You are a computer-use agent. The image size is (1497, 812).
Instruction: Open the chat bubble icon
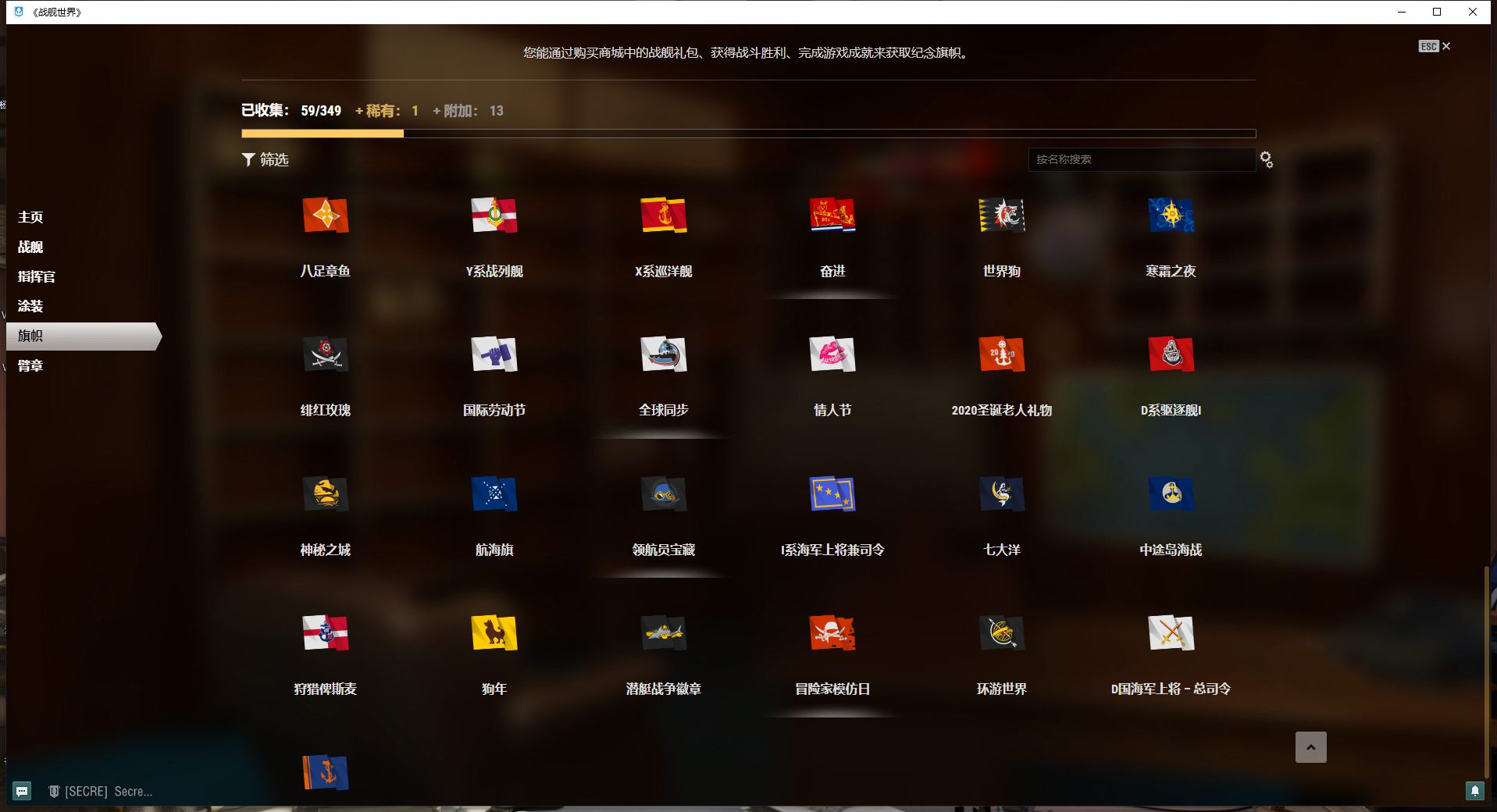tap(22, 791)
